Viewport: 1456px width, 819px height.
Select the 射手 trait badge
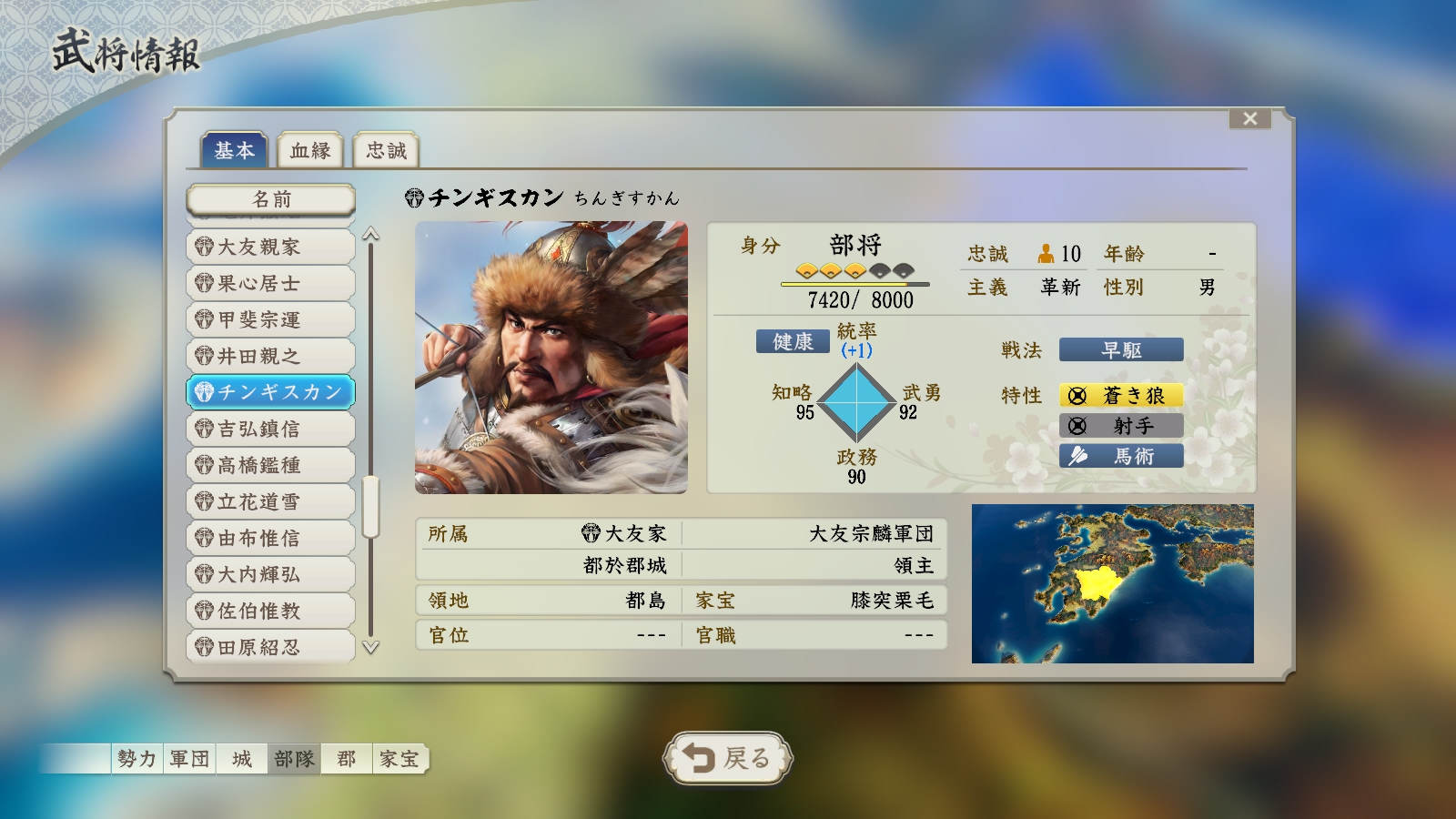(1121, 425)
